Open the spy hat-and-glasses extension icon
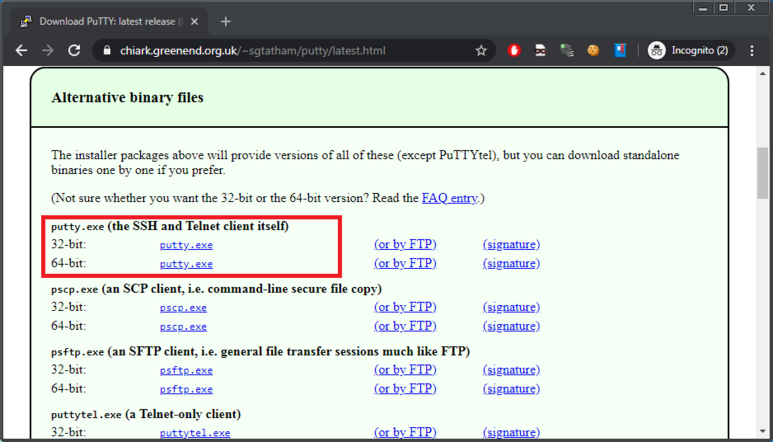 point(540,50)
